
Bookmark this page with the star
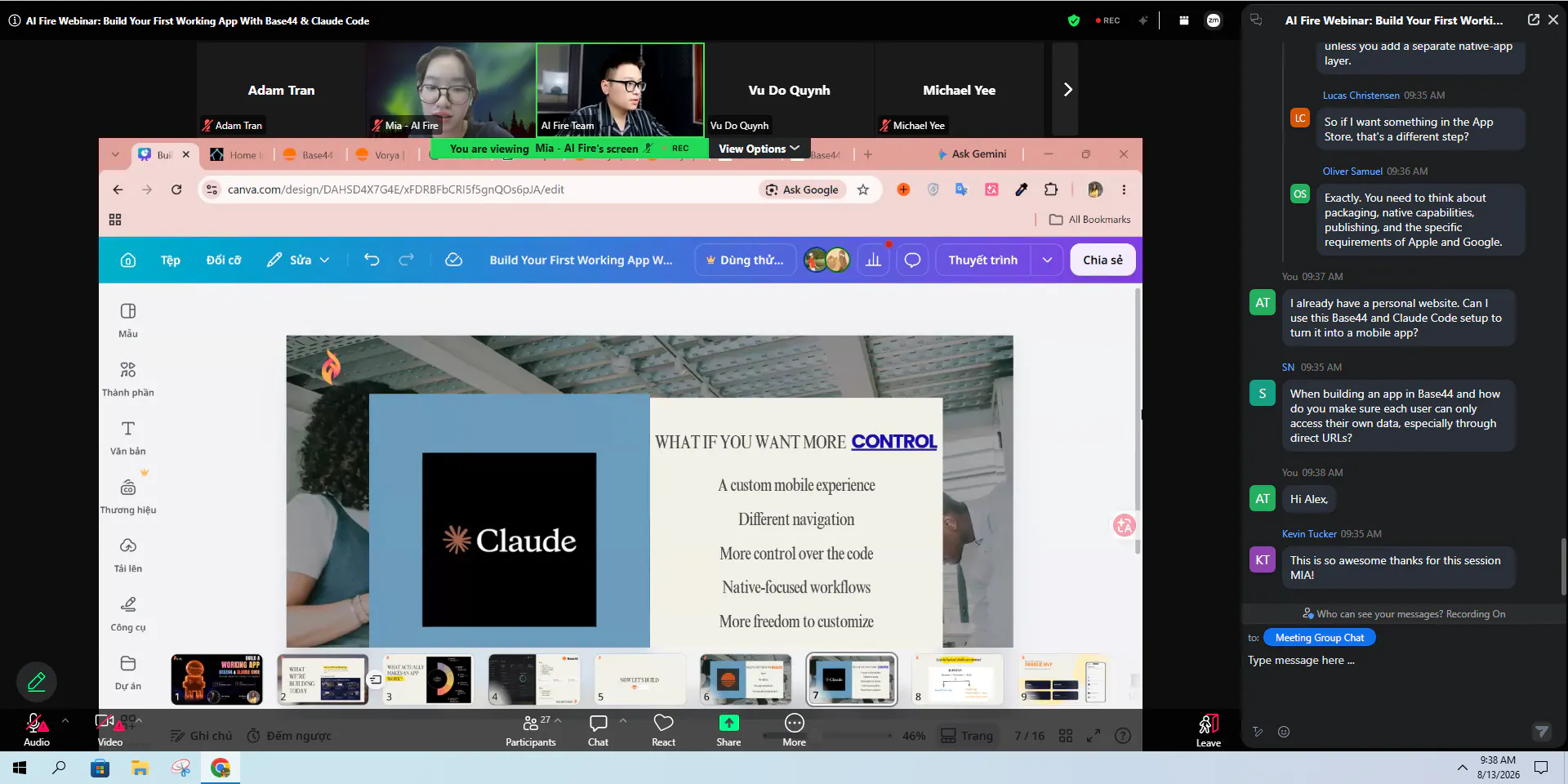(863, 189)
